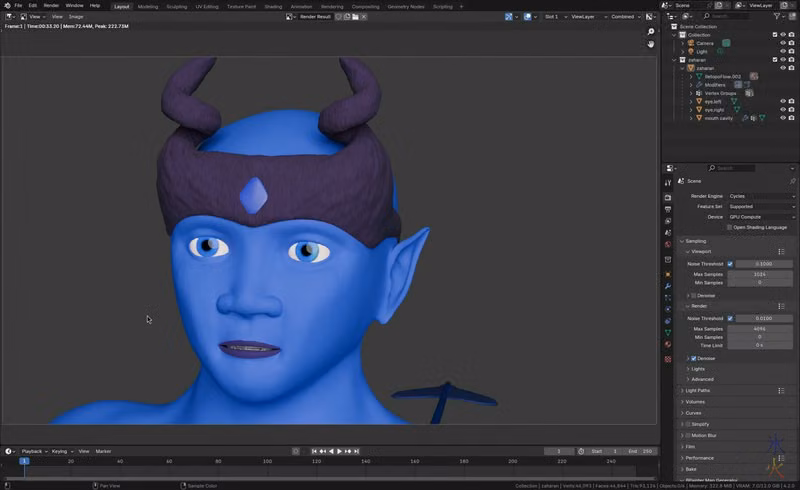
Task: Switch to the Sculpting workspace tab
Action: point(177,7)
